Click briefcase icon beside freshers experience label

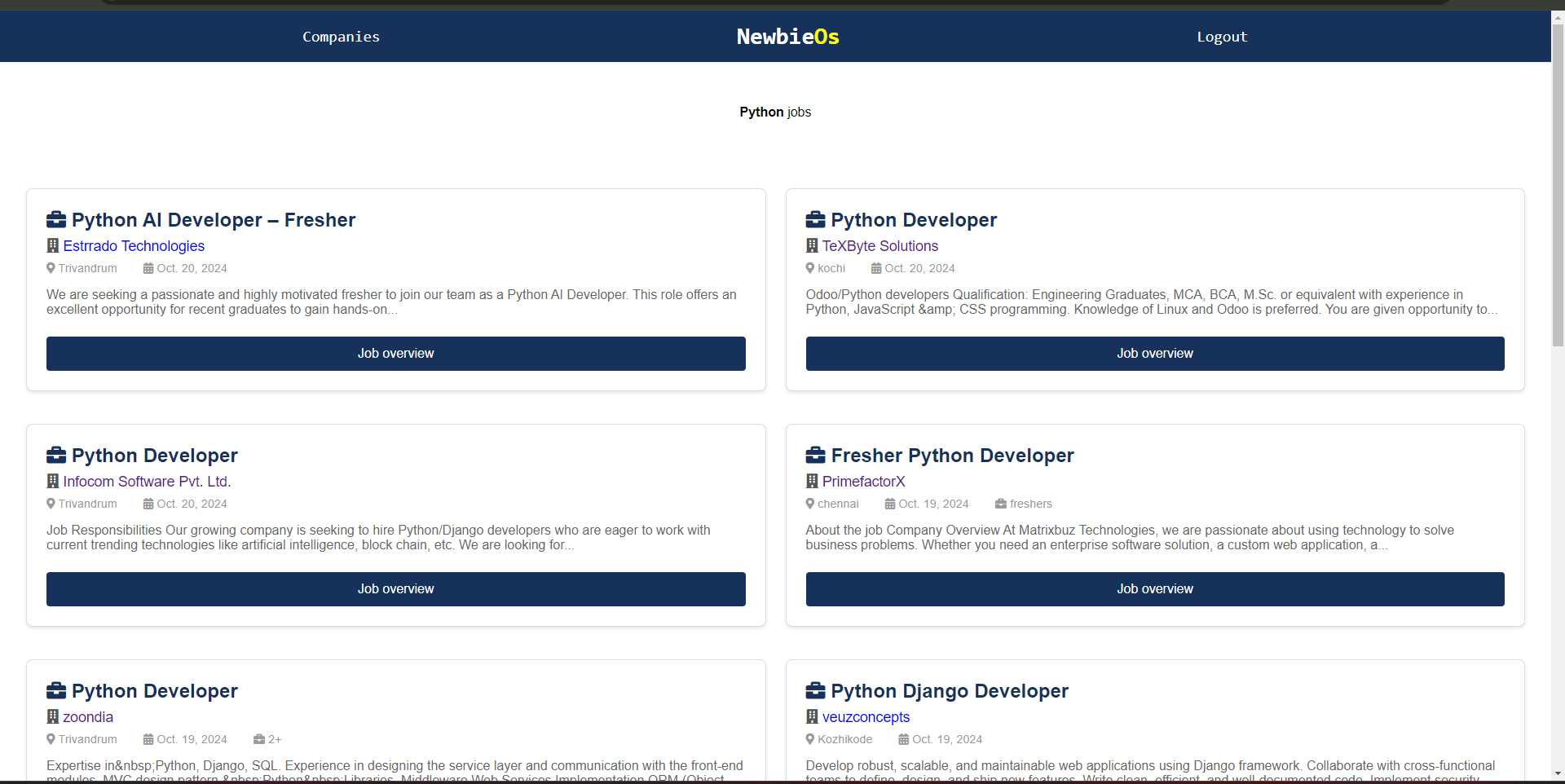[1000, 504]
